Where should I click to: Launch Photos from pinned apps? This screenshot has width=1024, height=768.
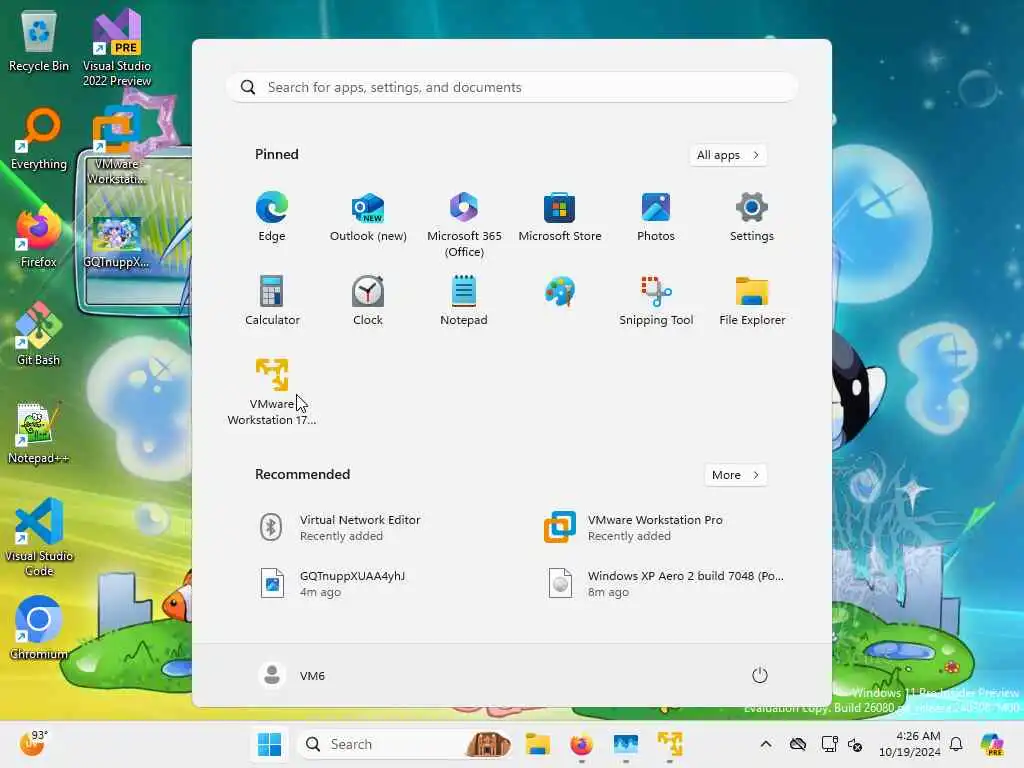(656, 217)
